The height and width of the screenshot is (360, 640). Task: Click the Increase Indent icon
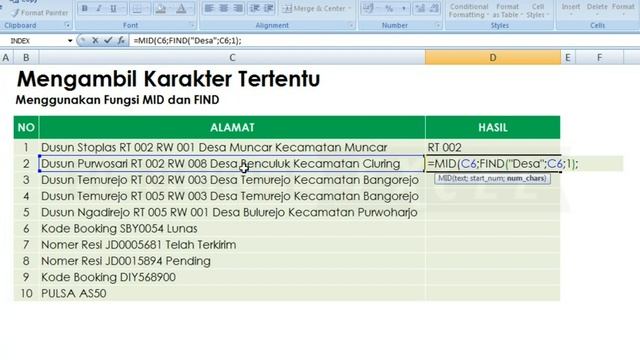269,8
